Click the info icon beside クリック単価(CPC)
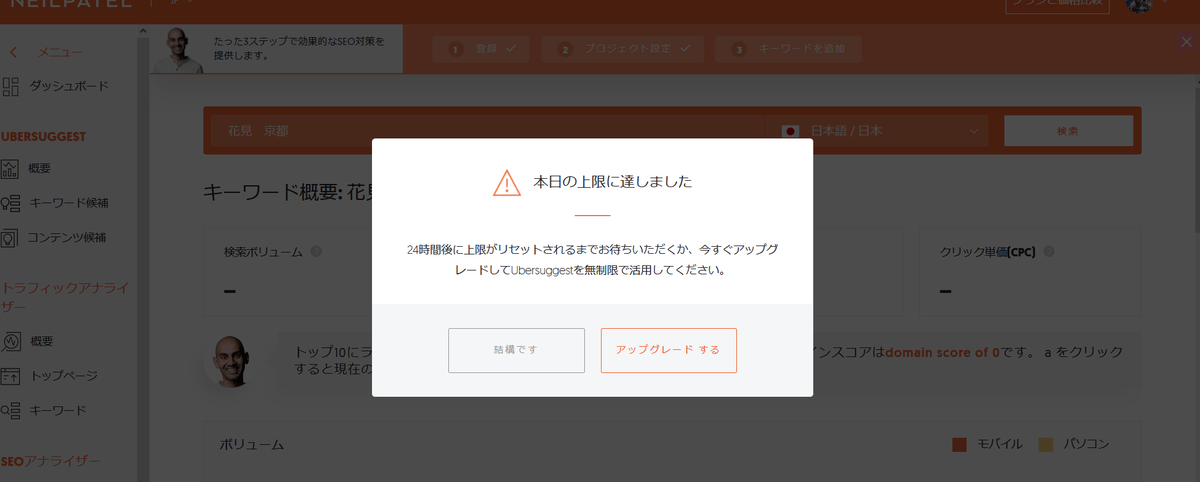The height and width of the screenshot is (482, 1200). tap(1049, 252)
